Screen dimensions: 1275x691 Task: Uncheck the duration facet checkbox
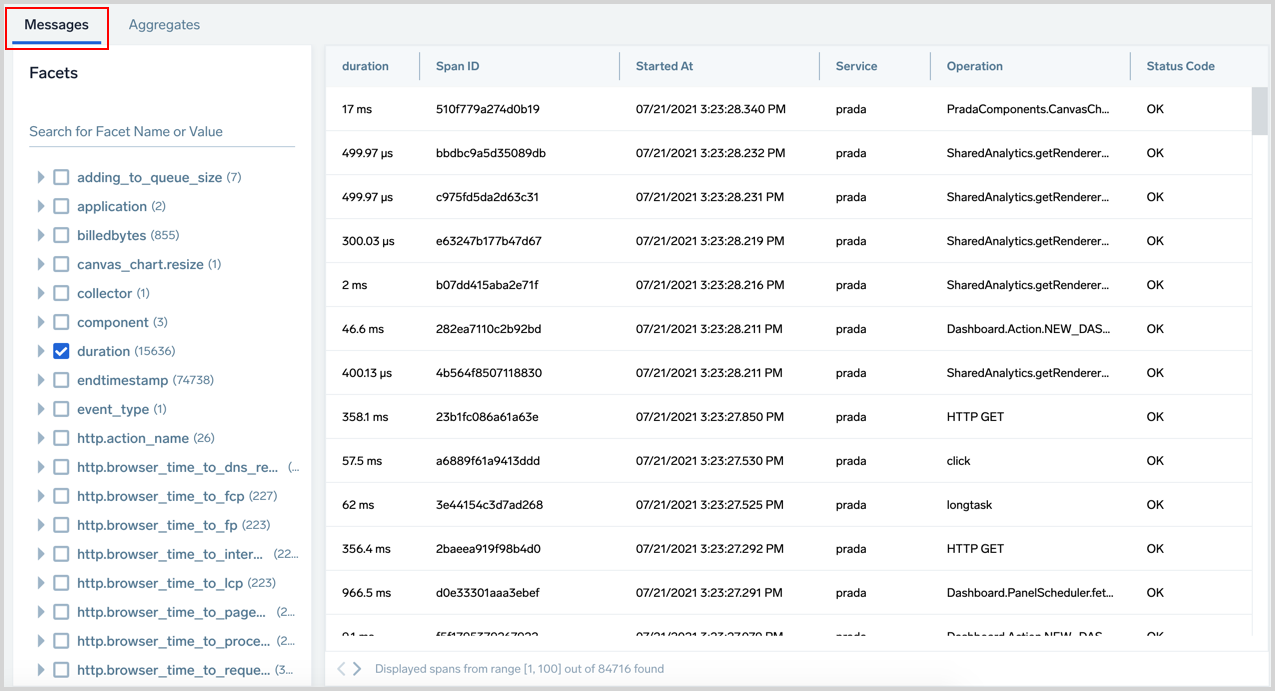61,351
